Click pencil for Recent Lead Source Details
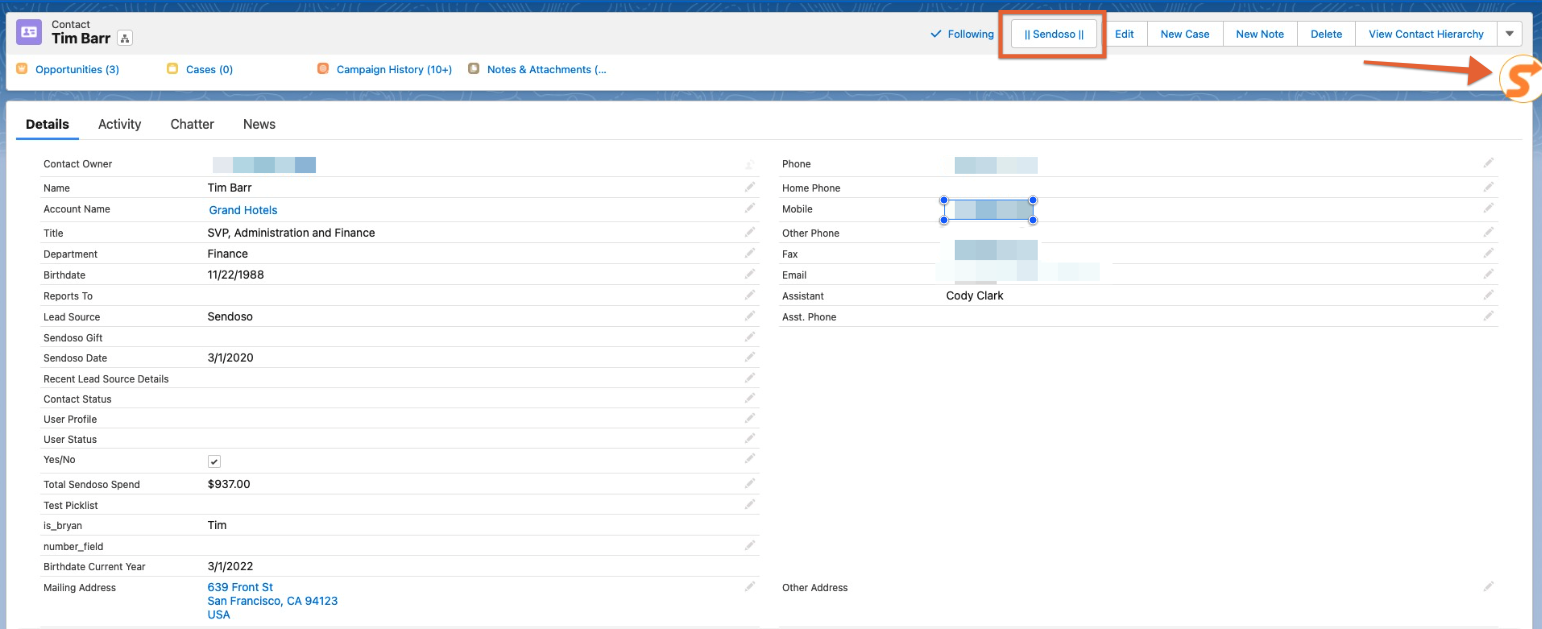1542x629 pixels. point(750,378)
